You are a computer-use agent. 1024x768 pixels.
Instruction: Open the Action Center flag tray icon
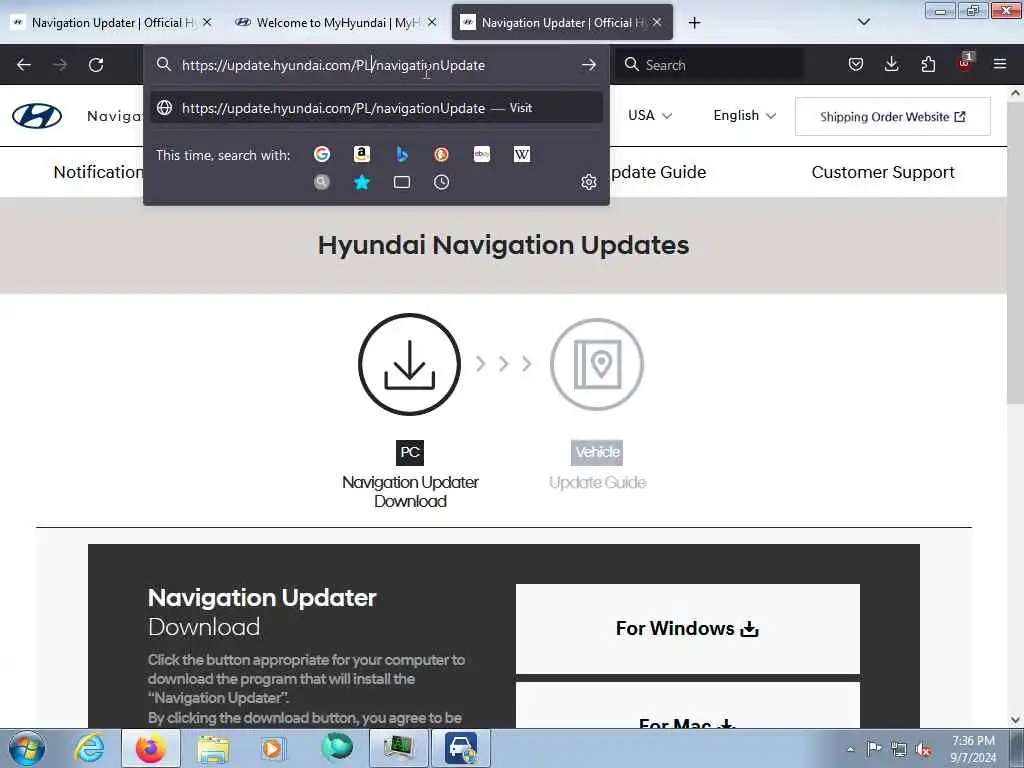[874, 748]
